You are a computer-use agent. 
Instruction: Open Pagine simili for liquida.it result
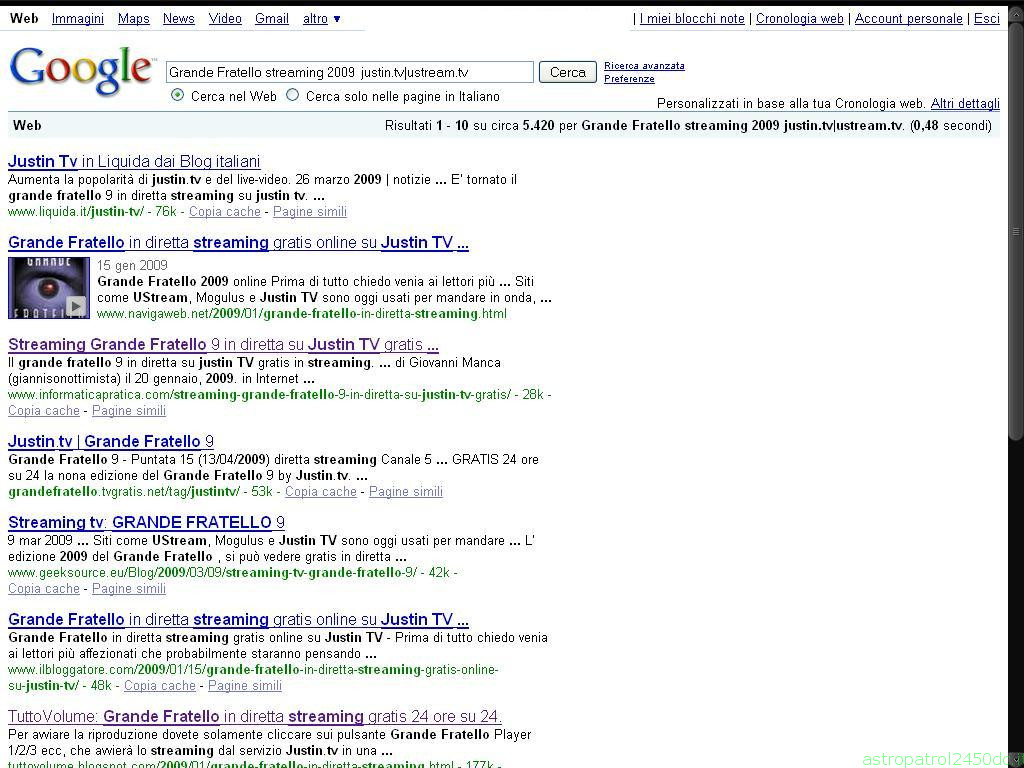click(310, 212)
